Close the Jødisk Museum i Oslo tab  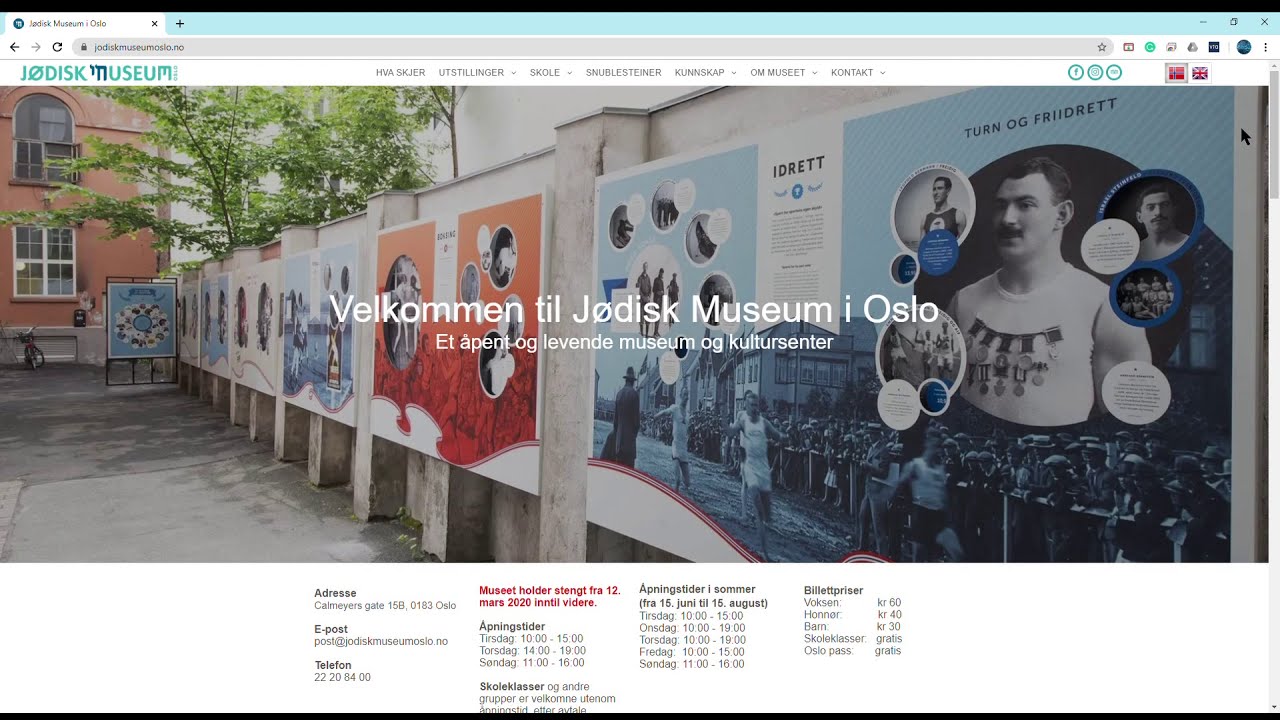[155, 23]
